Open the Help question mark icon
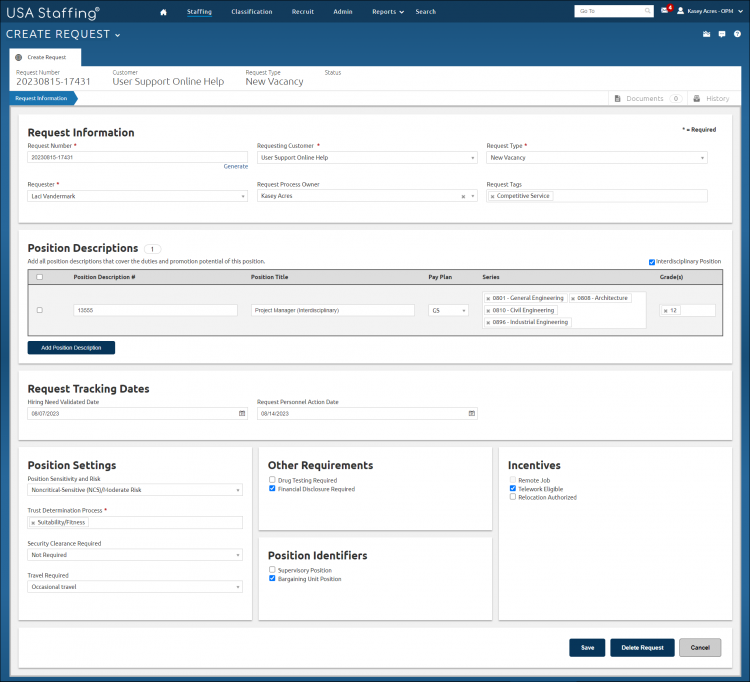The height and width of the screenshot is (682, 750). click(737, 34)
